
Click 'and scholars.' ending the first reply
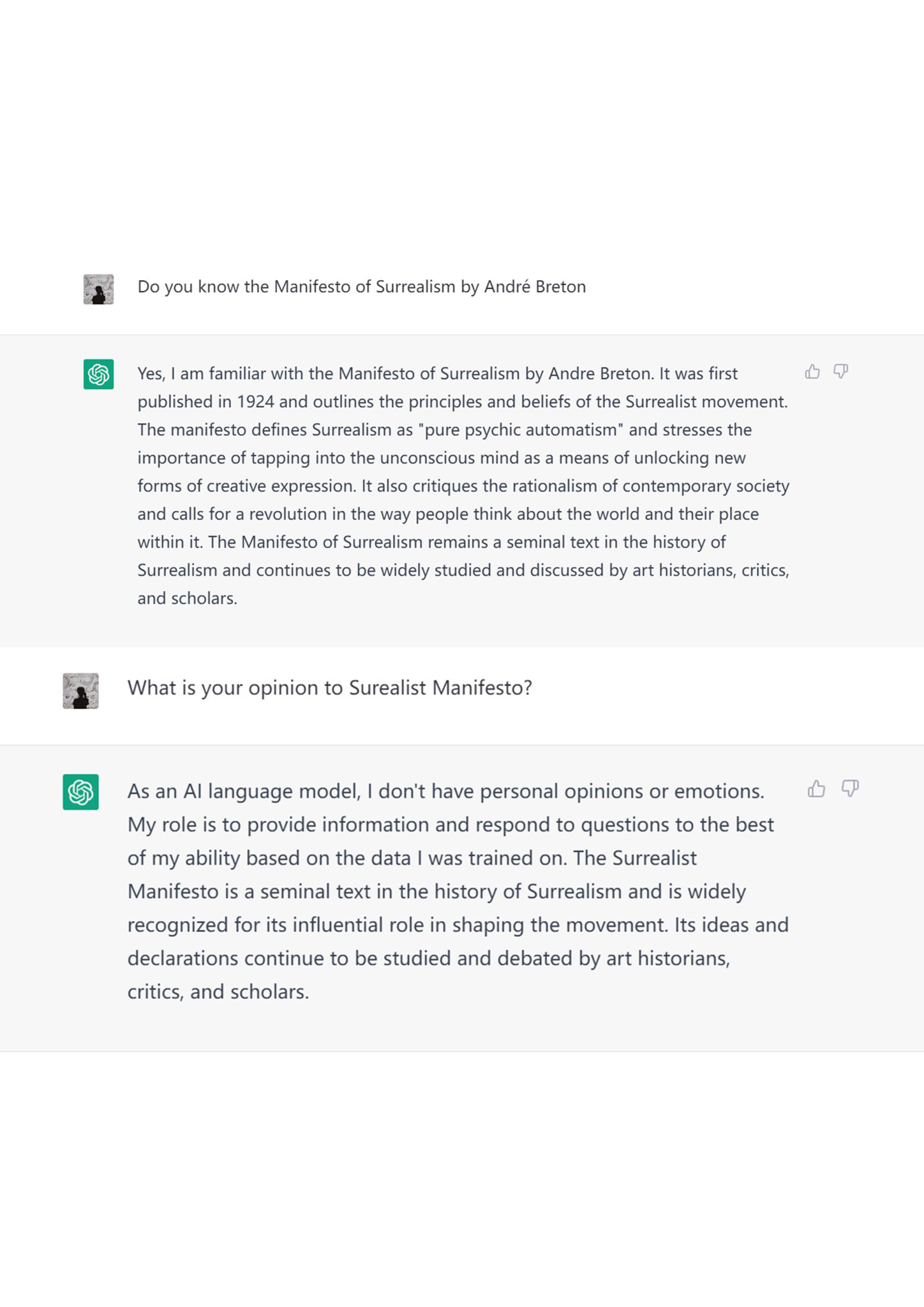(x=188, y=599)
